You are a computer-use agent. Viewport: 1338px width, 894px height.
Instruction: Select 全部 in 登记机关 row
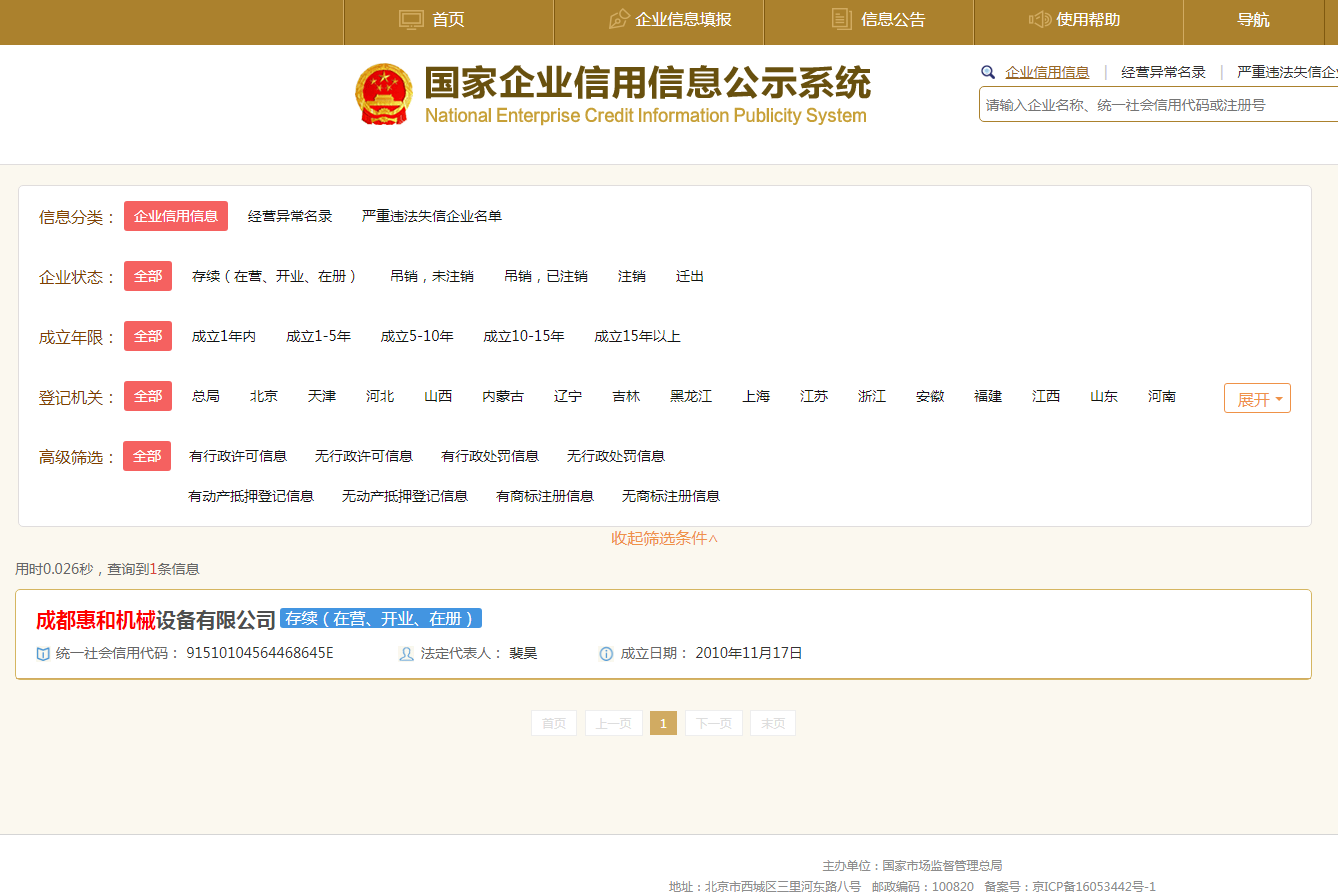148,396
